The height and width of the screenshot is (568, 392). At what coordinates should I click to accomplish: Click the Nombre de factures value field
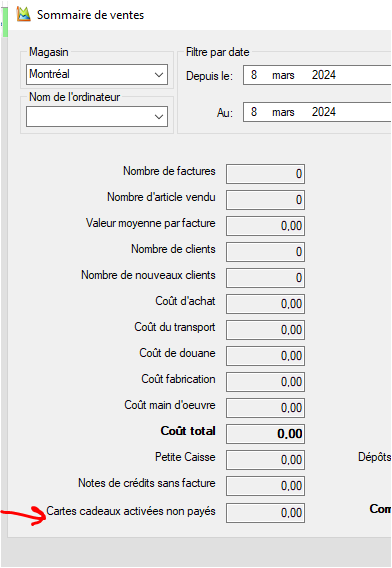pos(265,174)
